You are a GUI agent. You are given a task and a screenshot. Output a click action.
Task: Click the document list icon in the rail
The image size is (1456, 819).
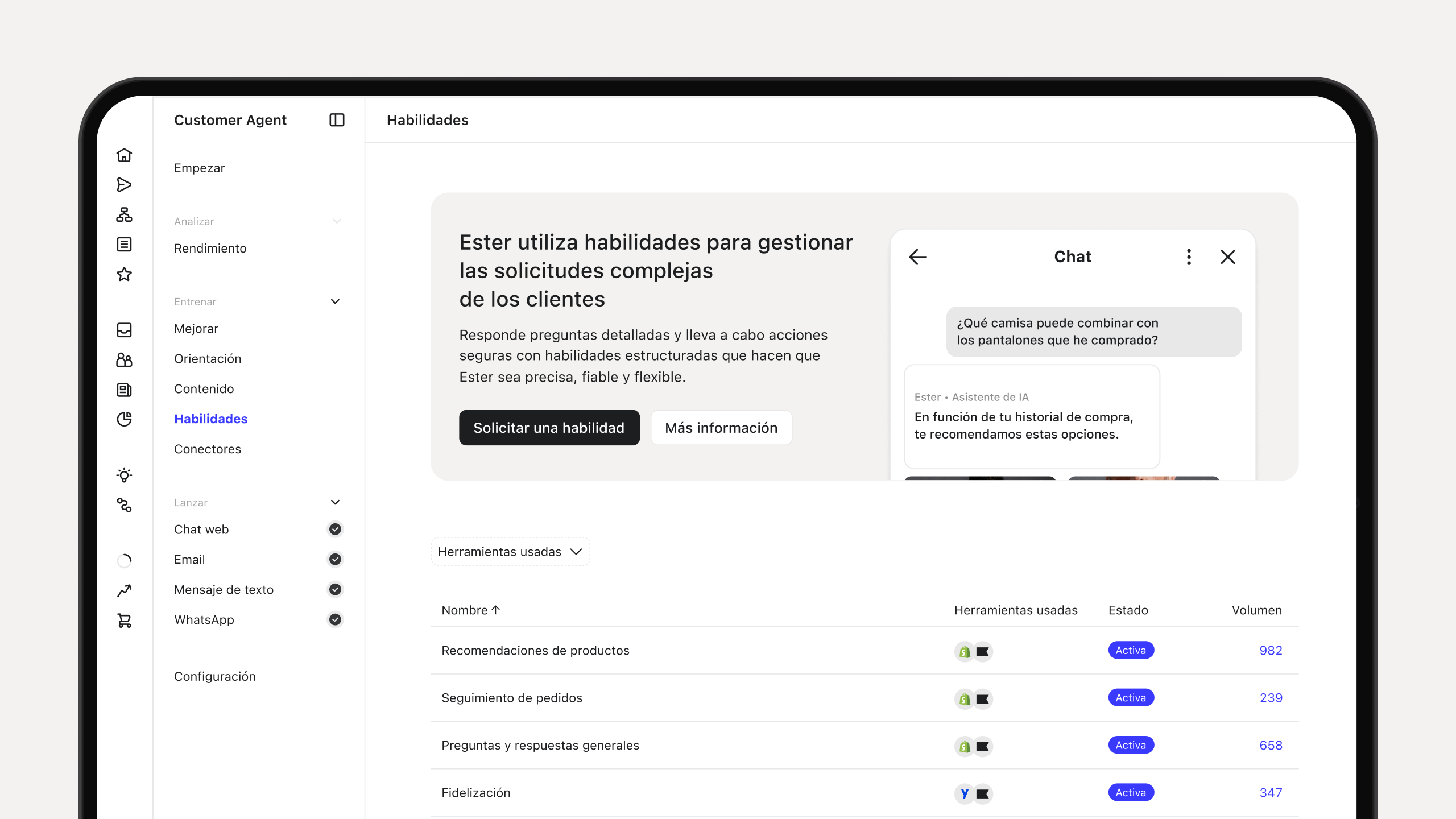(x=124, y=245)
